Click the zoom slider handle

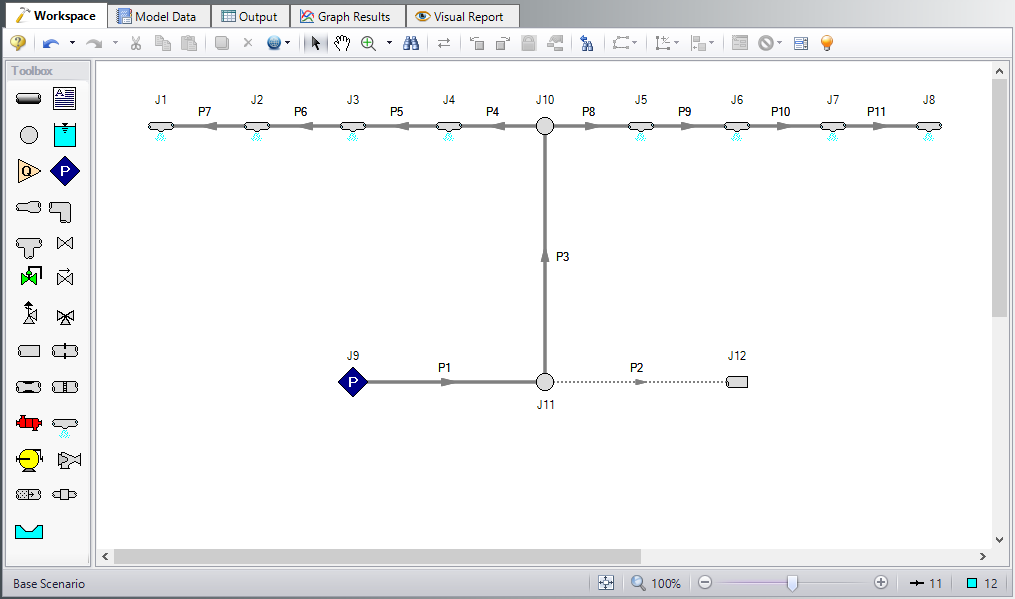(x=792, y=583)
